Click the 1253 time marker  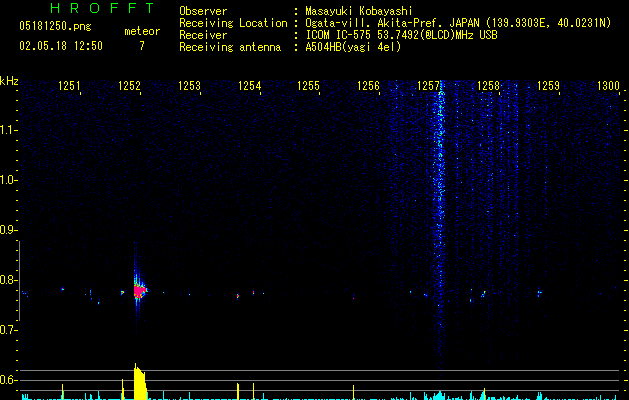click(189, 86)
